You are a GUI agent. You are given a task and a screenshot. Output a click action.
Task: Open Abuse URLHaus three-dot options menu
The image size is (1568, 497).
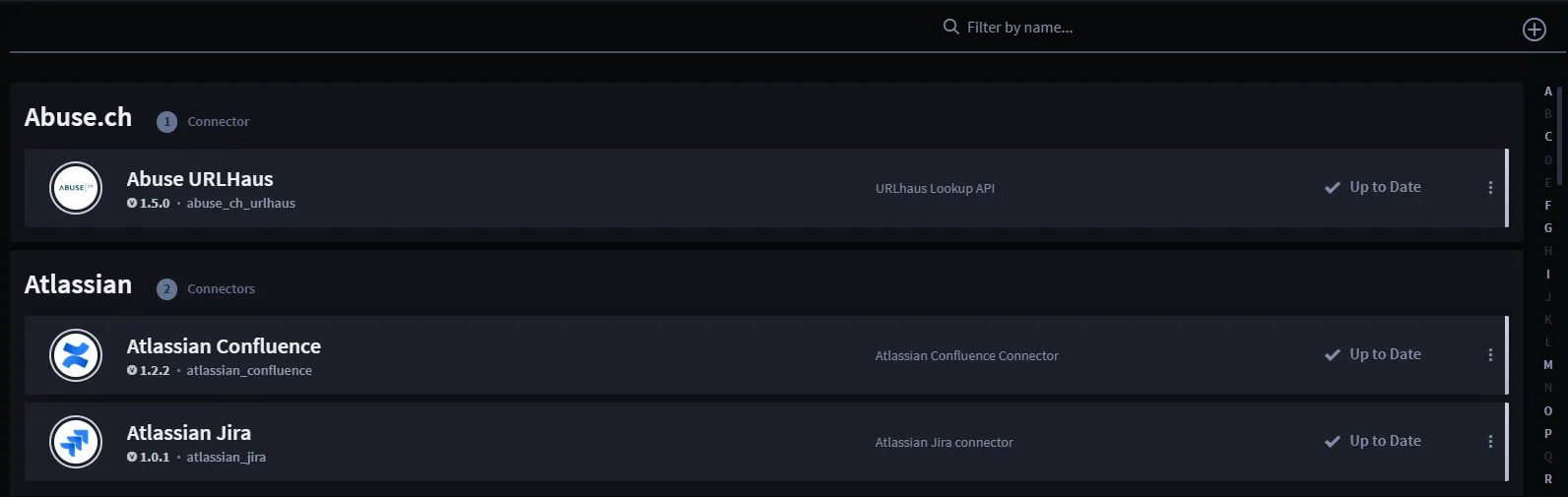[1489, 187]
